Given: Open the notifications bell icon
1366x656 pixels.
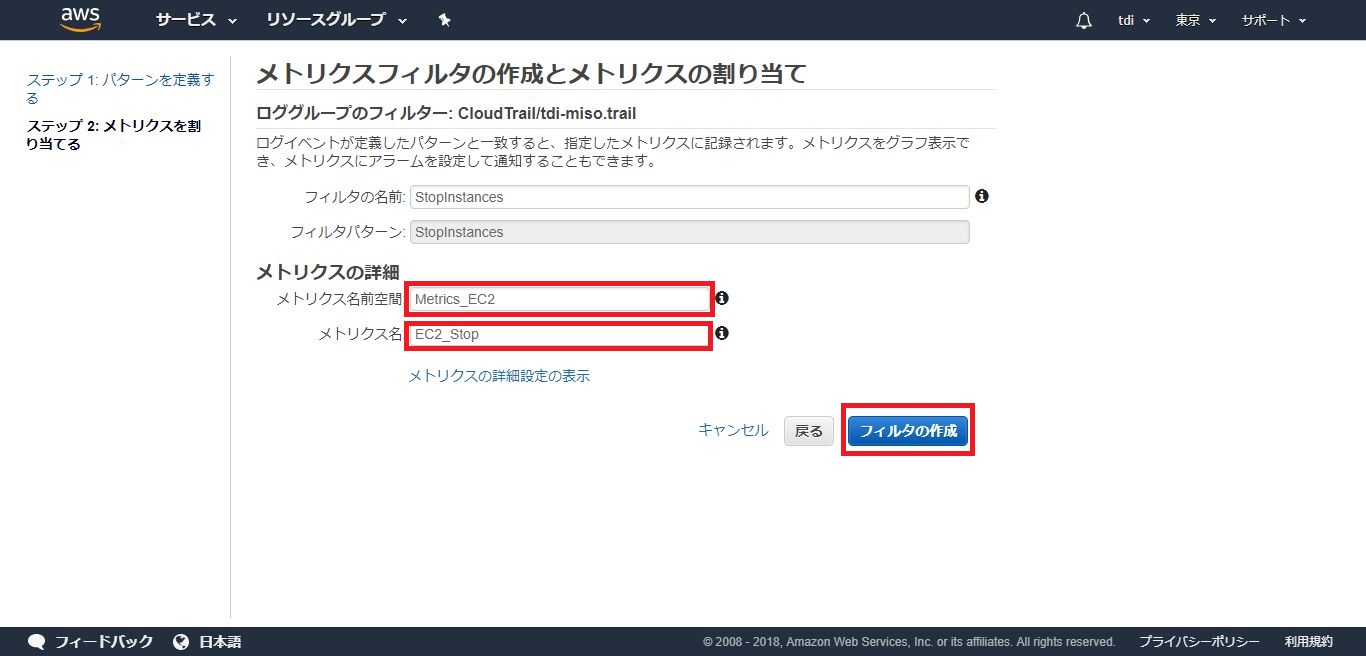Looking at the screenshot, I should pos(1084,21).
